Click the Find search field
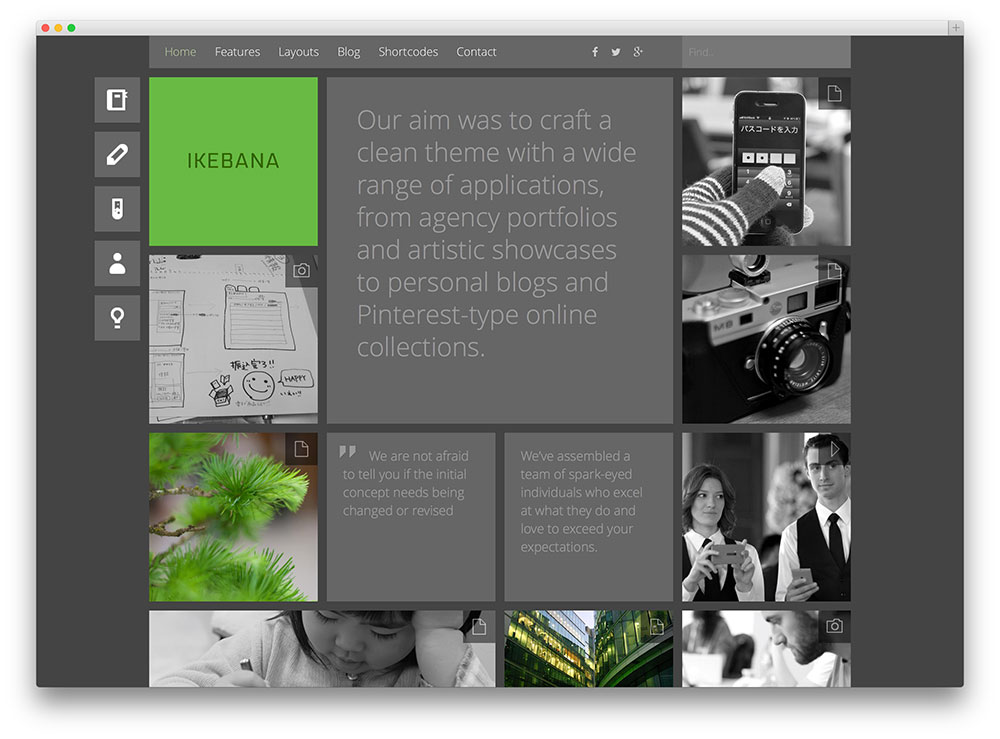1000x739 pixels. click(766, 52)
